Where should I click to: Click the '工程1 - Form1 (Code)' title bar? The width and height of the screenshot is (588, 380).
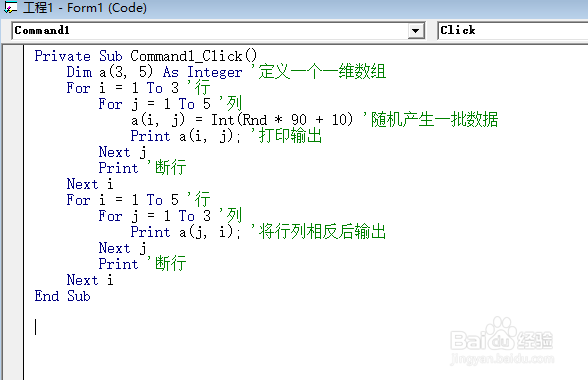pos(294,8)
